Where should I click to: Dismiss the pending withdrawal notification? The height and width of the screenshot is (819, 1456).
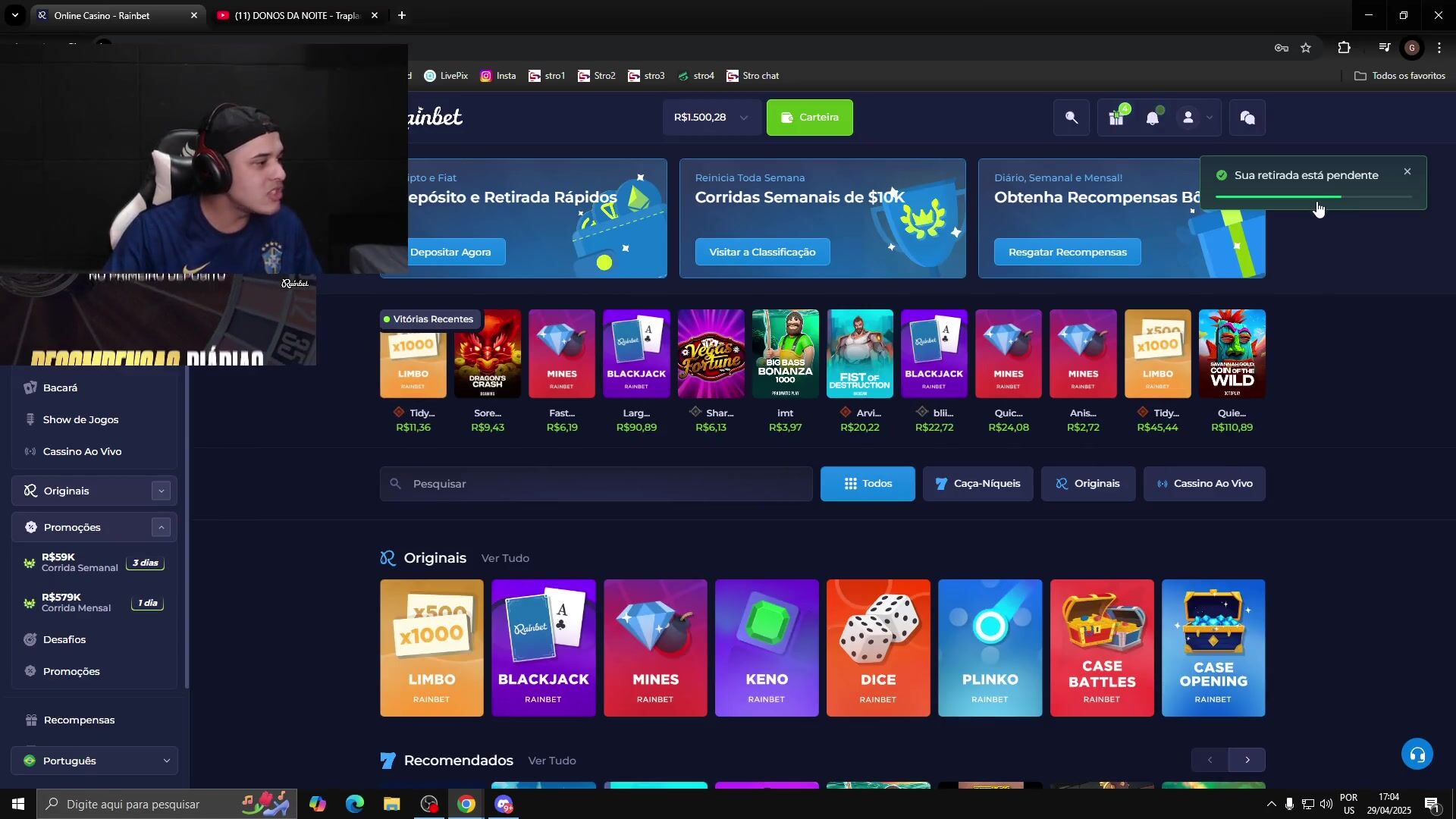click(1407, 172)
